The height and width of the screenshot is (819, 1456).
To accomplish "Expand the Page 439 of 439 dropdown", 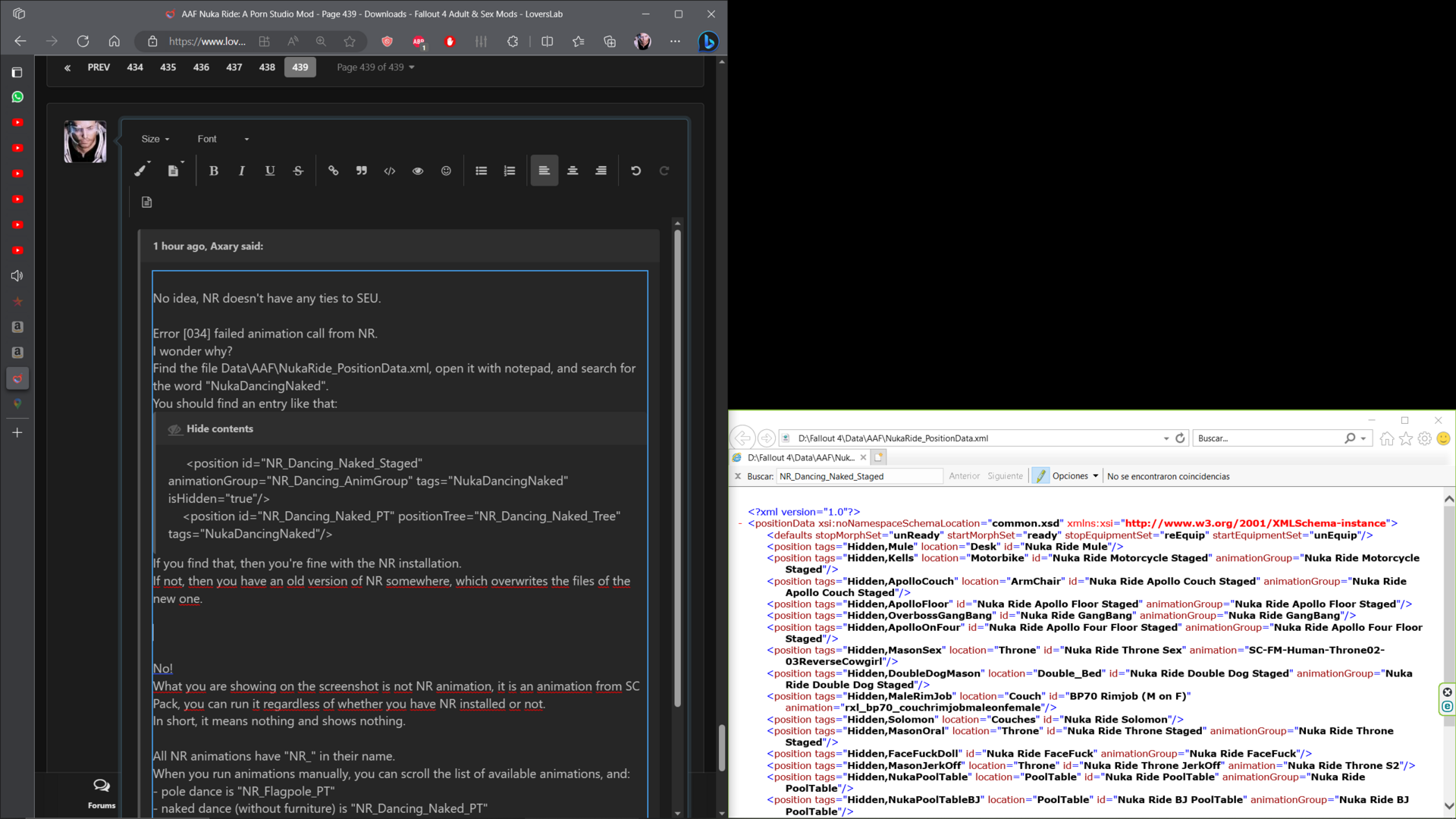I will [x=375, y=67].
